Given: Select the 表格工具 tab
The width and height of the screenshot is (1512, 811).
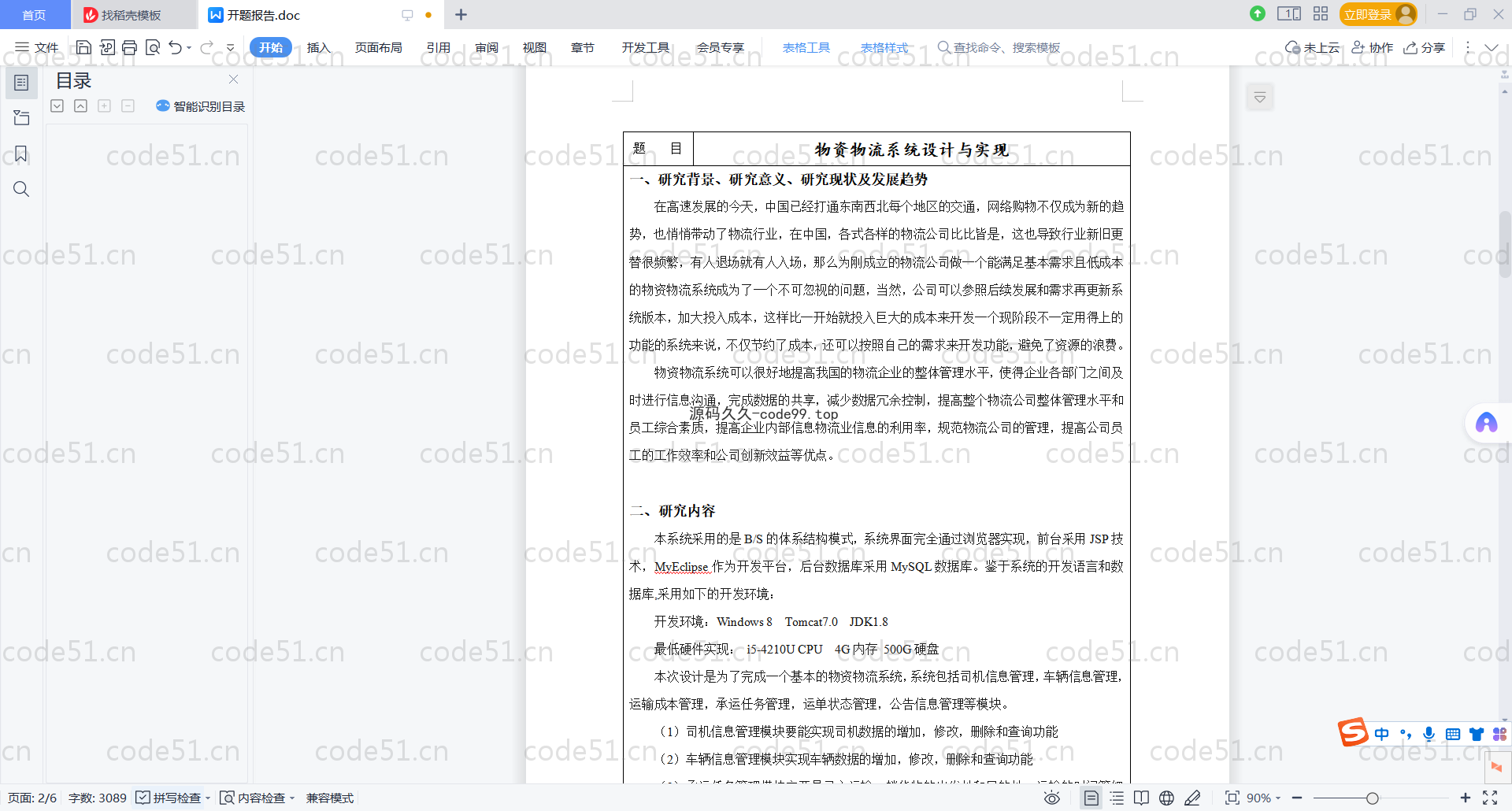Looking at the screenshot, I should click(806, 48).
